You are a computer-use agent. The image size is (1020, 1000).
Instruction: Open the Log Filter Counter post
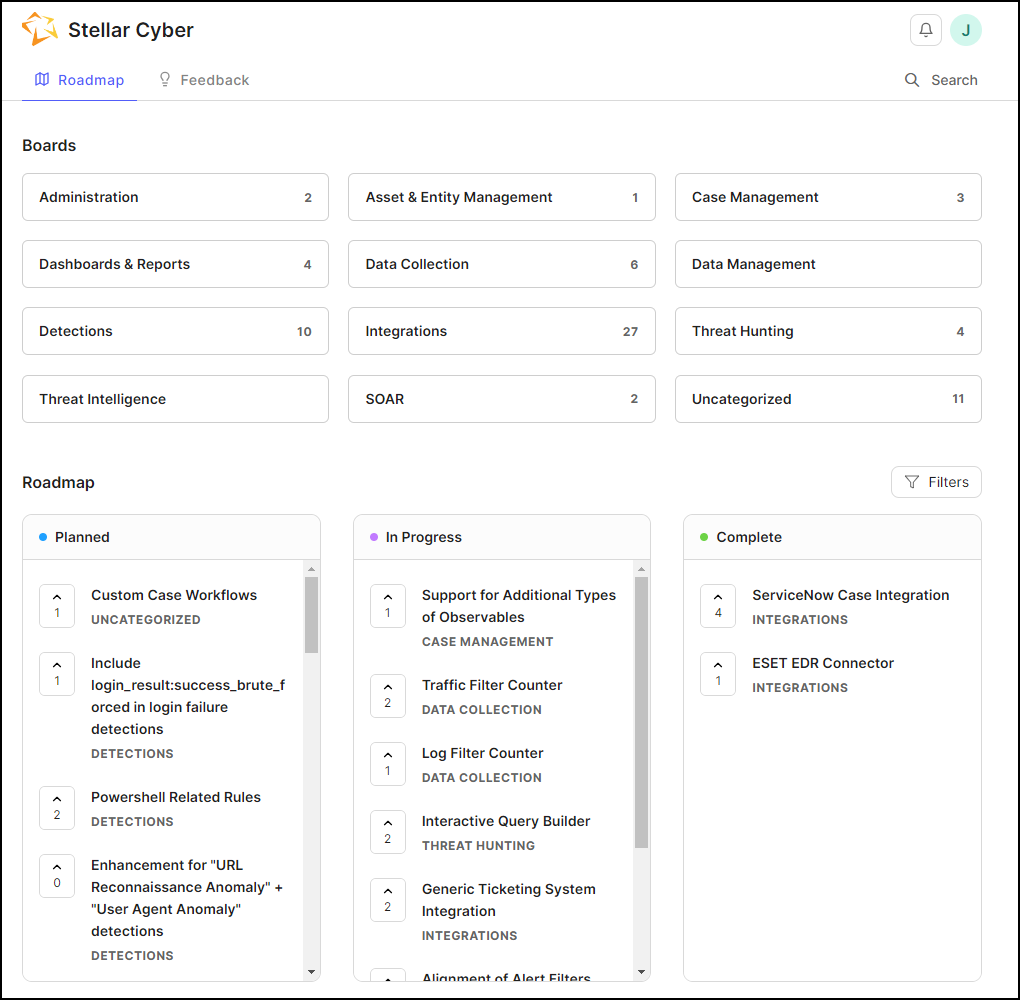(x=482, y=753)
